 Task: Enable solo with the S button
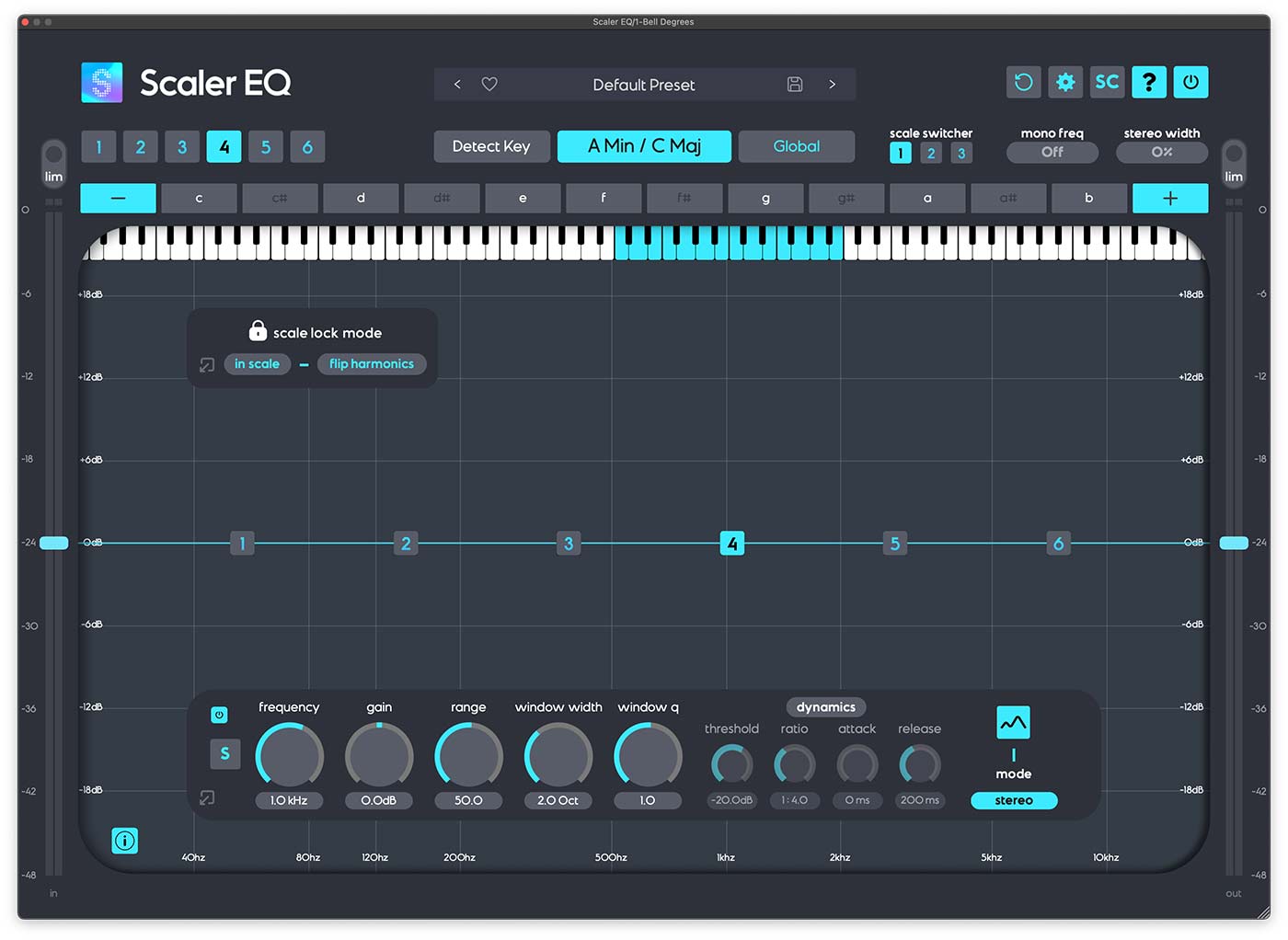224,753
